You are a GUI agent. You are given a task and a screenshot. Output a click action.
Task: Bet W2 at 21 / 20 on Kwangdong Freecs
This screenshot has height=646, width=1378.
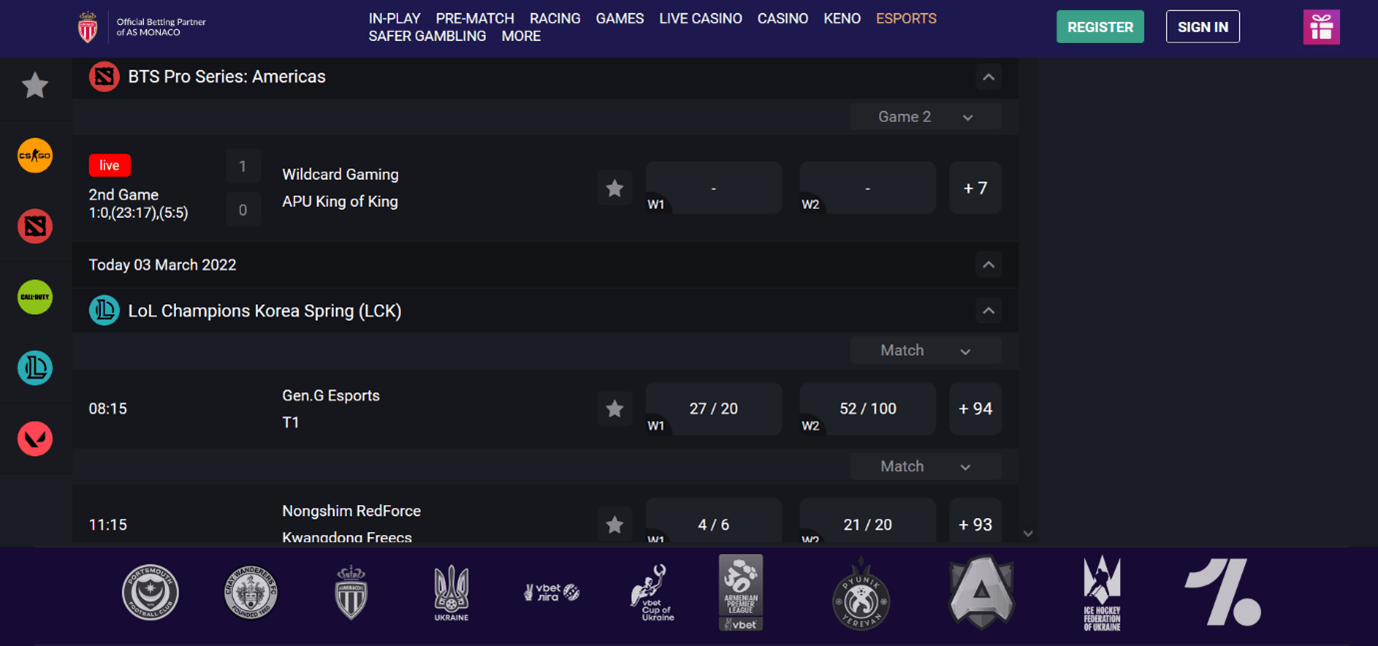868,522
